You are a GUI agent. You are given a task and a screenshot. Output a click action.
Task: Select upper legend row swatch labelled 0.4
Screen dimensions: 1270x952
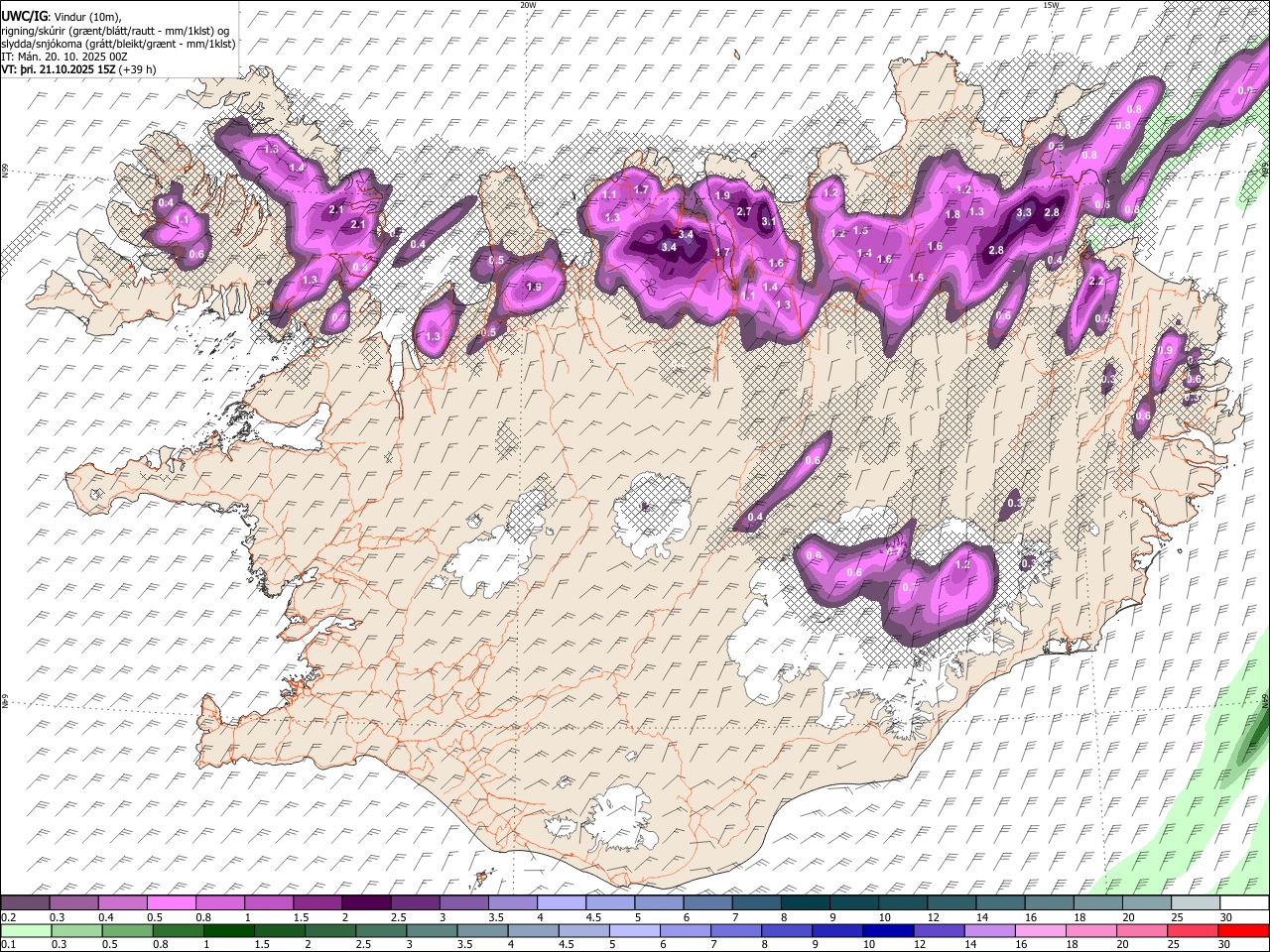click(123, 903)
